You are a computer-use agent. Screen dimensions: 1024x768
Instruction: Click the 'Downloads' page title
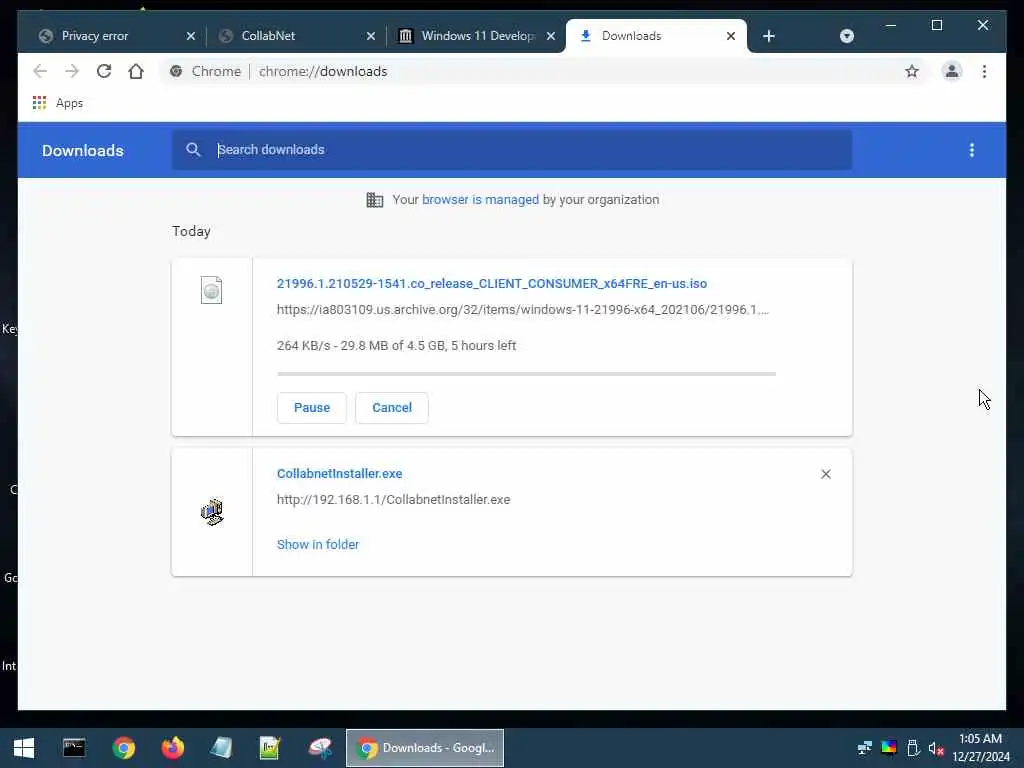pyautogui.click(x=83, y=150)
